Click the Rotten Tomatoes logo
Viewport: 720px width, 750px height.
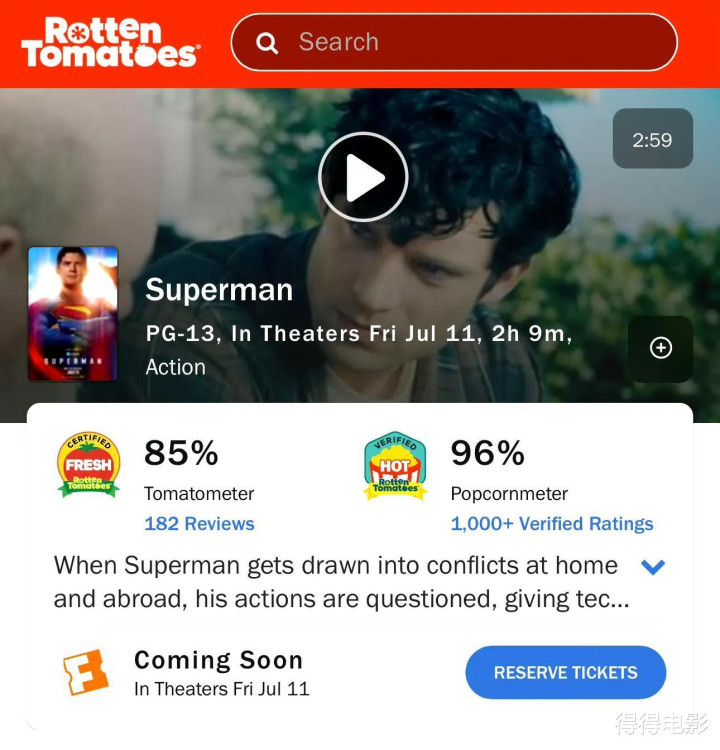[x=111, y=42]
